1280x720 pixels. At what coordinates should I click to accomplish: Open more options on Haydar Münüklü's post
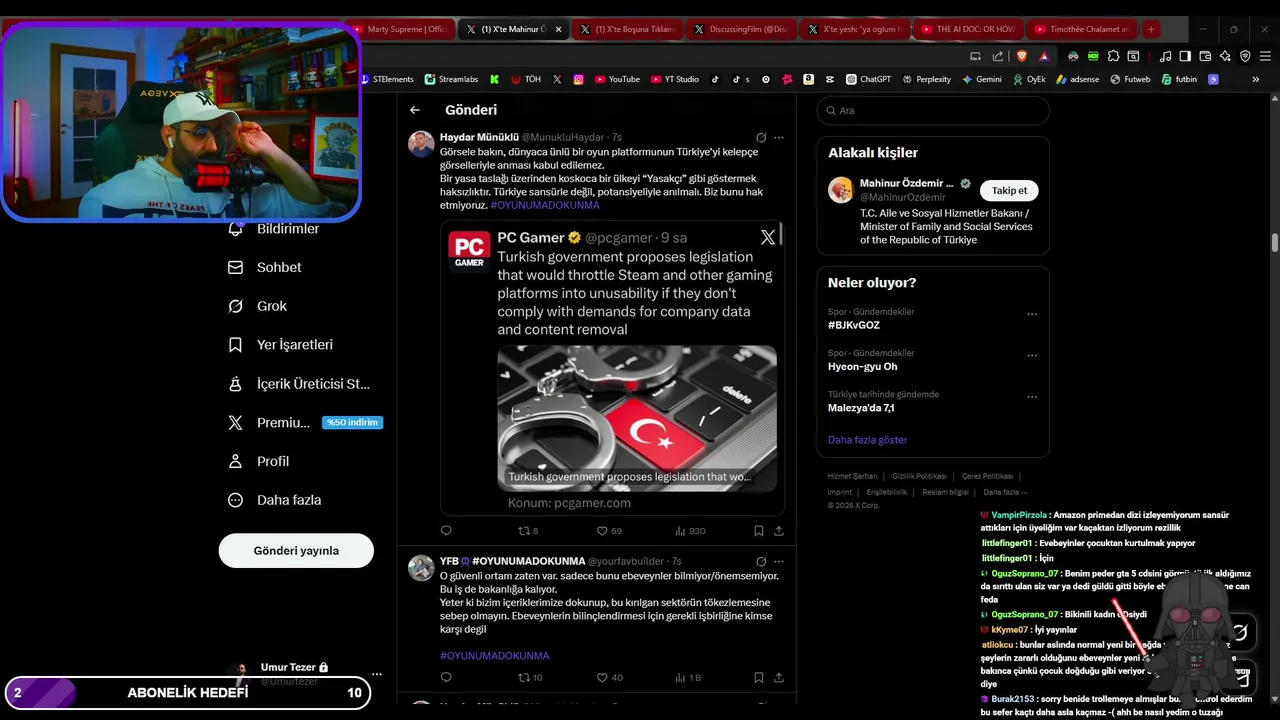click(779, 138)
